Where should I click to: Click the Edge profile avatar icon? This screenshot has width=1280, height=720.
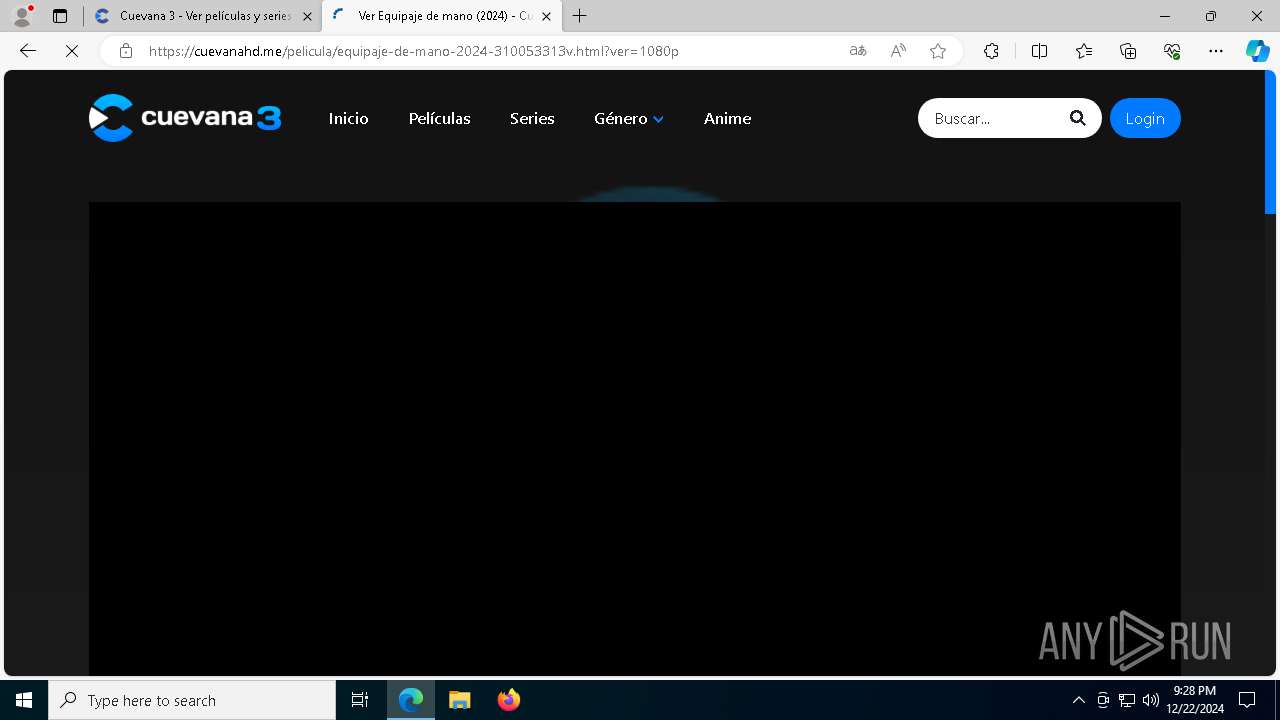click(x=21, y=16)
